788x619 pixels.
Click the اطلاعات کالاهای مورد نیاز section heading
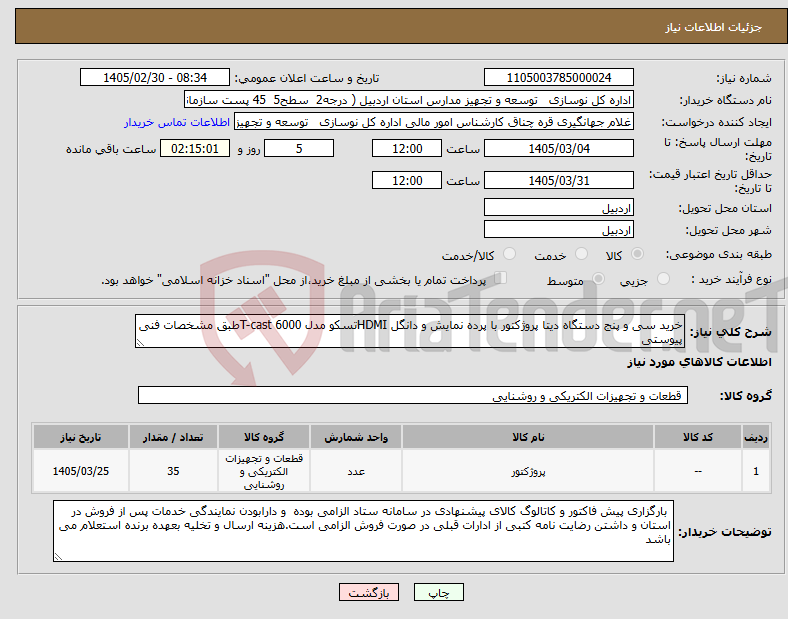(x=699, y=362)
